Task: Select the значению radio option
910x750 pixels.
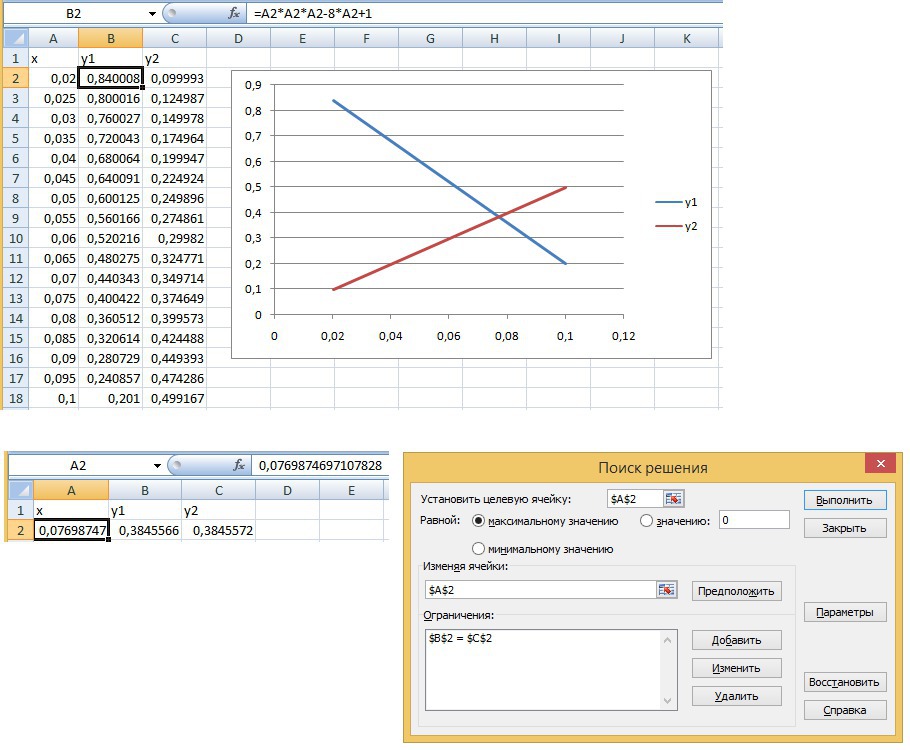Action: 646,521
